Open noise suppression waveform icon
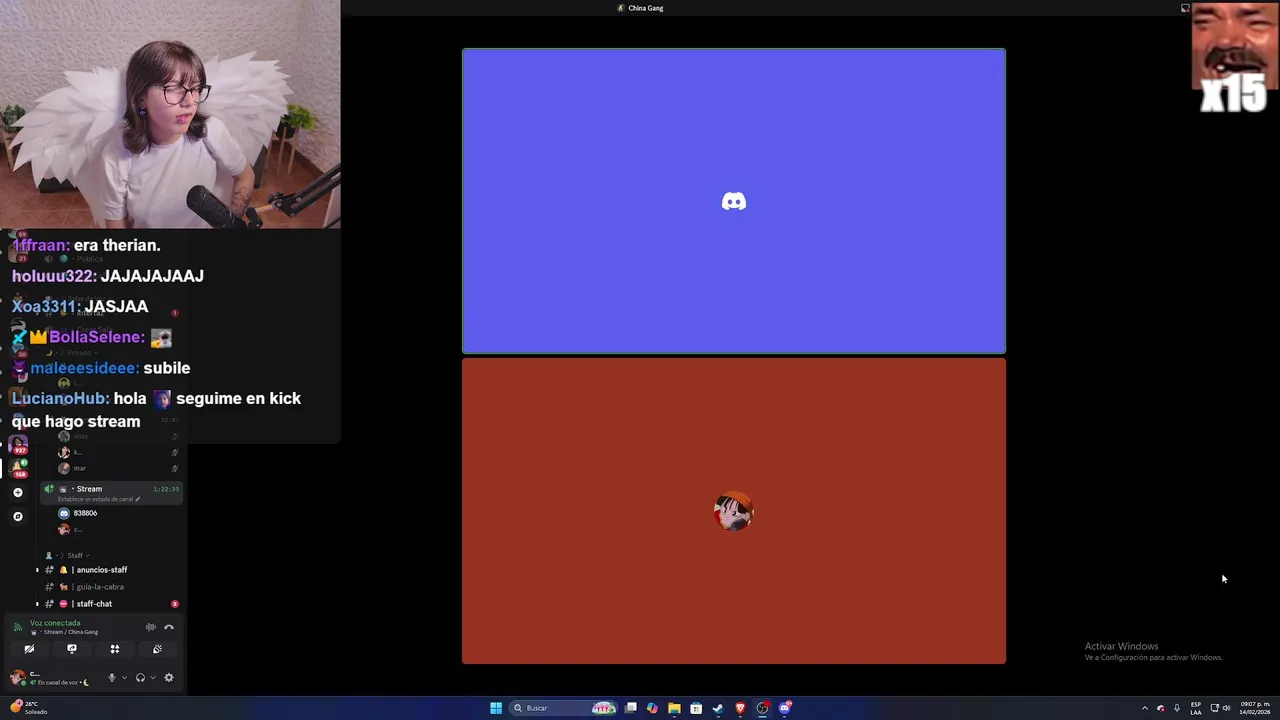1280x720 pixels. pyautogui.click(x=151, y=627)
